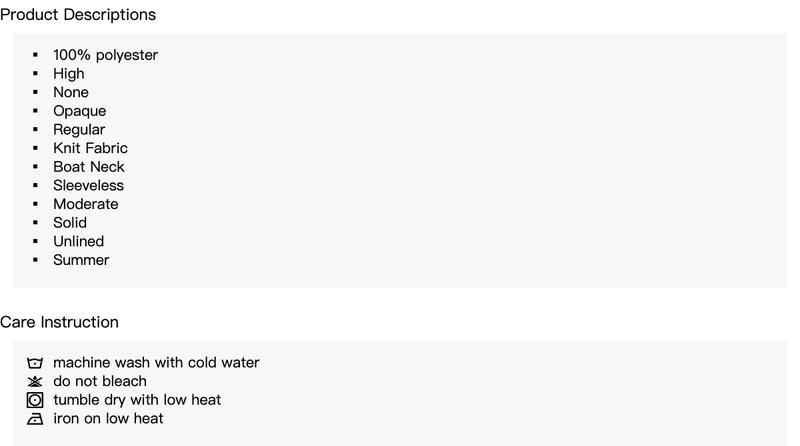Click 'machine wash with cold water' text
Screen dimensions: 800x446
click(156, 362)
